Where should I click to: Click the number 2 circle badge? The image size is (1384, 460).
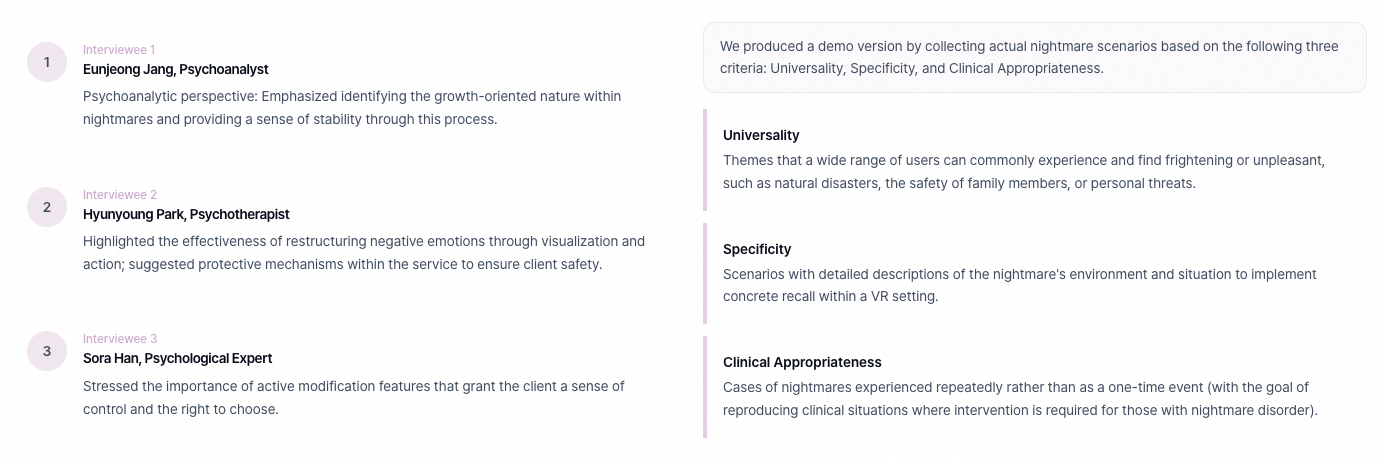[x=46, y=207]
